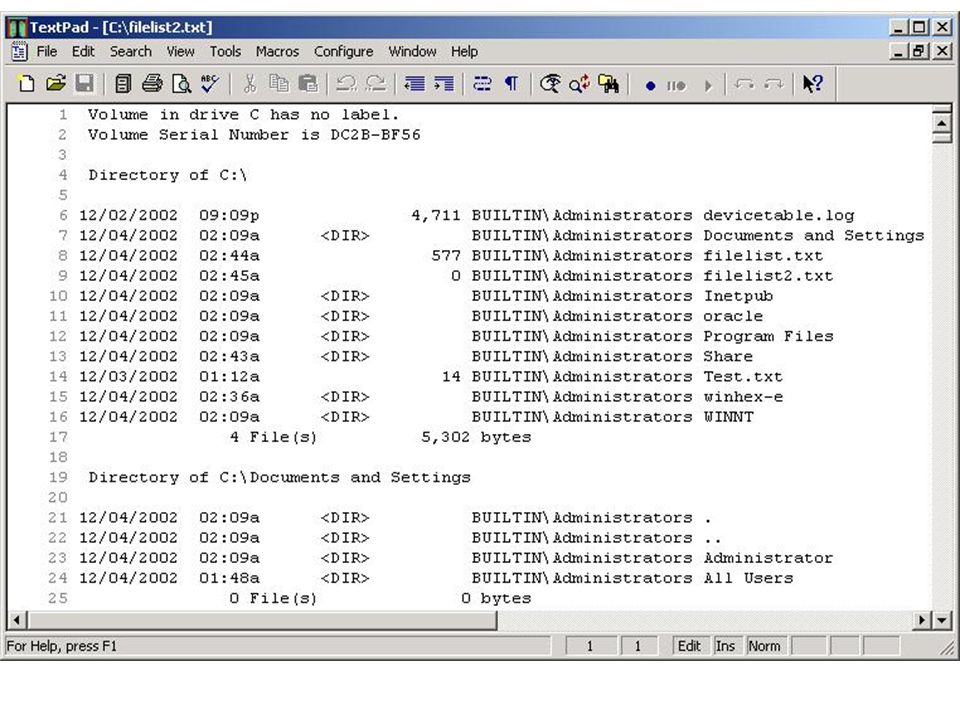960x720 pixels.
Task: Restore the inner document window
Action: click(x=920, y=51)
